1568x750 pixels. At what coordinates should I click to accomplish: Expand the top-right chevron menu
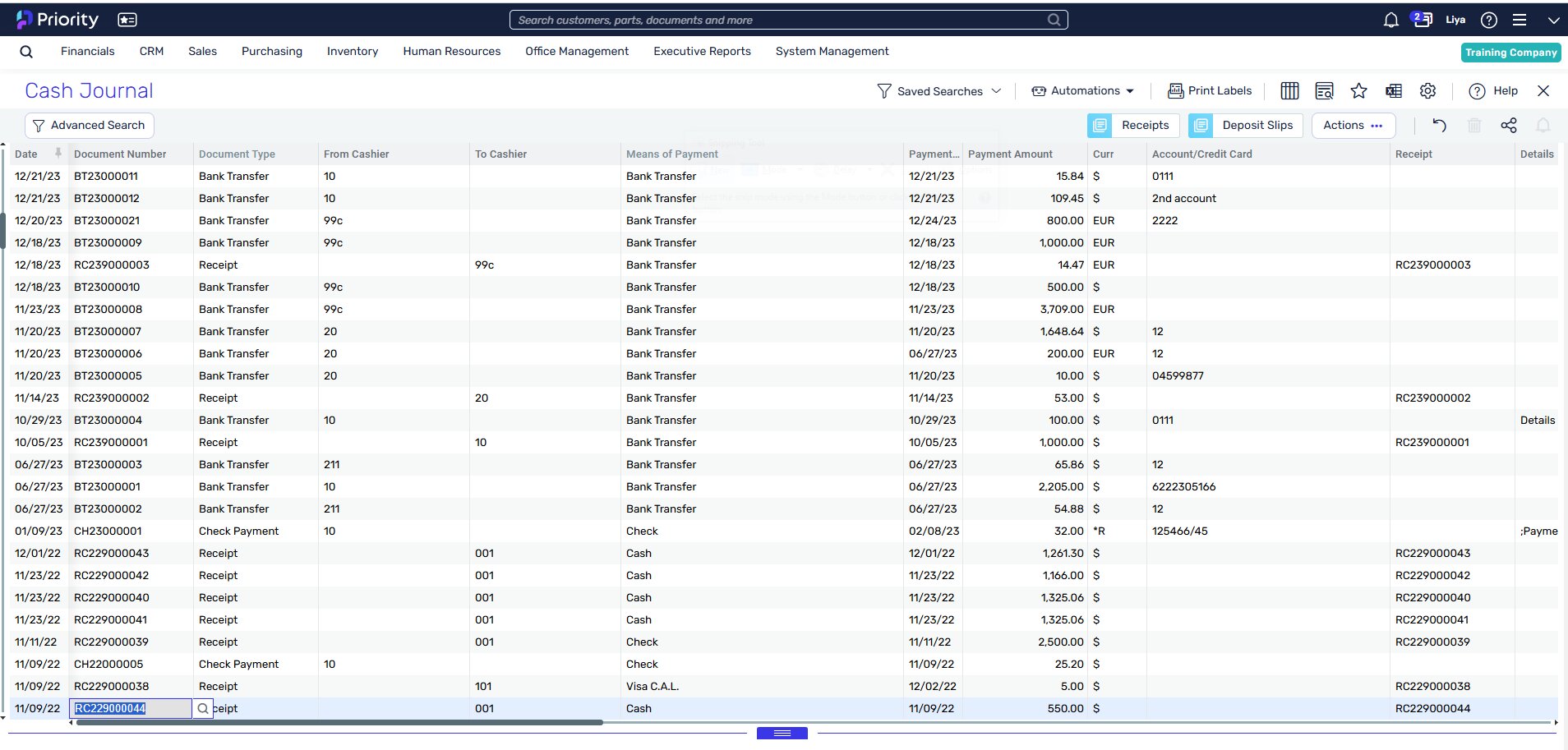(x=1553, y=21)
